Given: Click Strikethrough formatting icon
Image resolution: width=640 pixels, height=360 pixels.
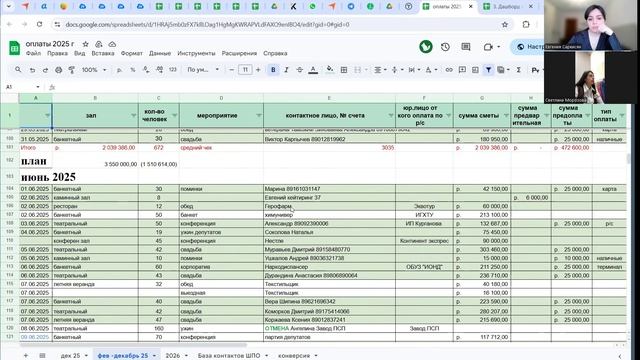Looking at the screenshot, I should pyautogui.click(x=300, y=70).
